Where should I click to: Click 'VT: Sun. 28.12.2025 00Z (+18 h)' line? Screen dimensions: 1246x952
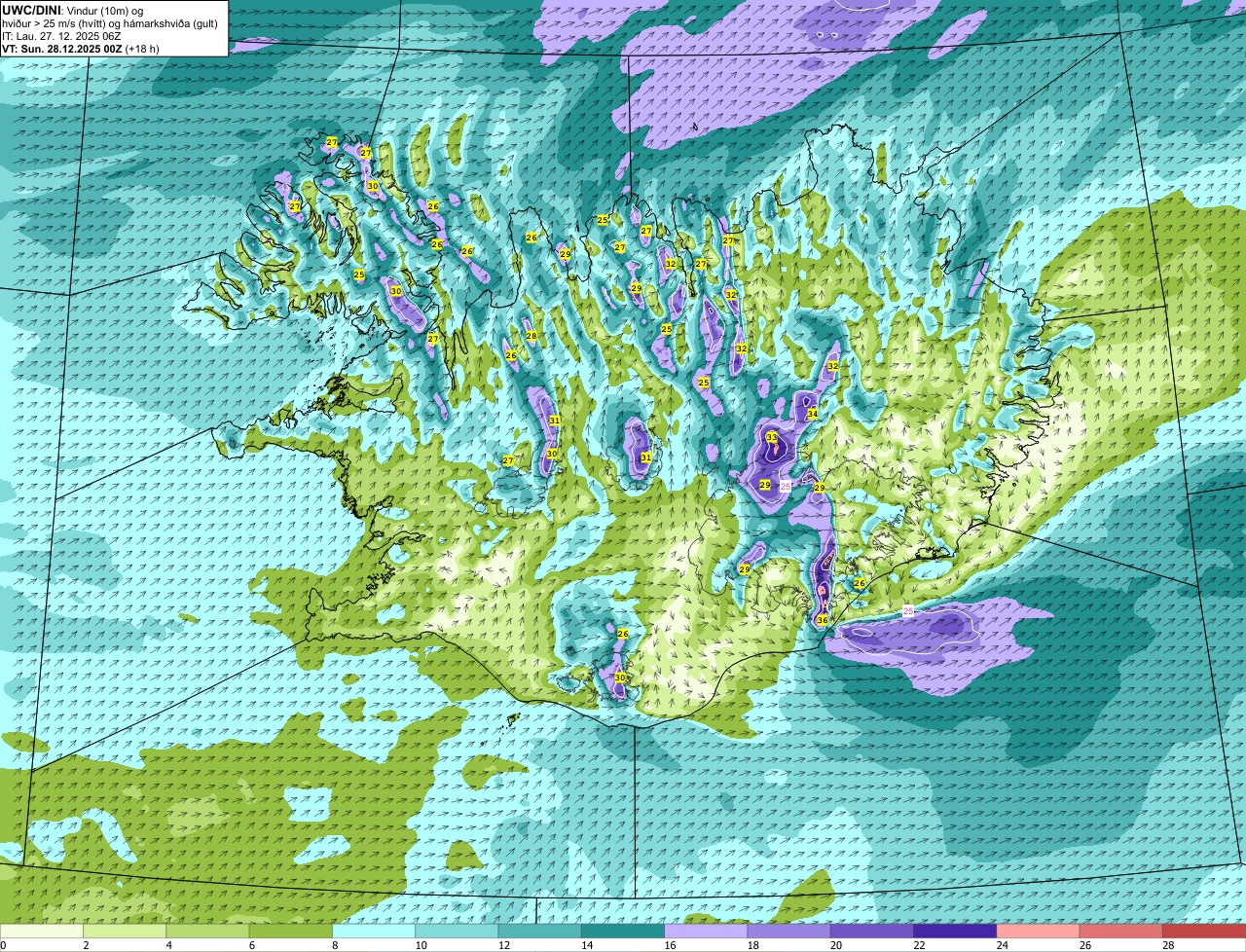click(81, 49)
